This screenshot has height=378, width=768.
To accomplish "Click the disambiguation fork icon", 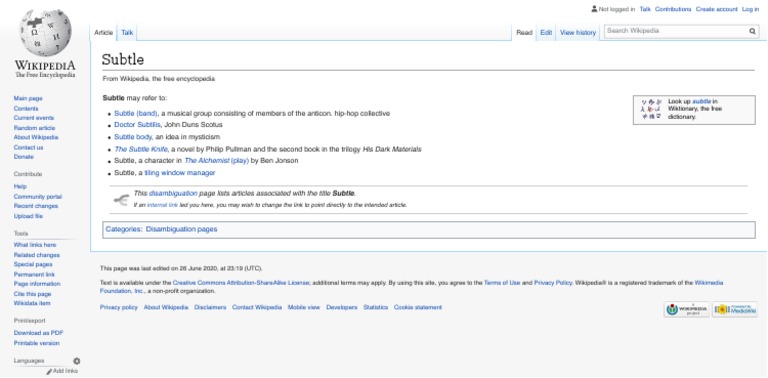I will [x=120, y=199].
